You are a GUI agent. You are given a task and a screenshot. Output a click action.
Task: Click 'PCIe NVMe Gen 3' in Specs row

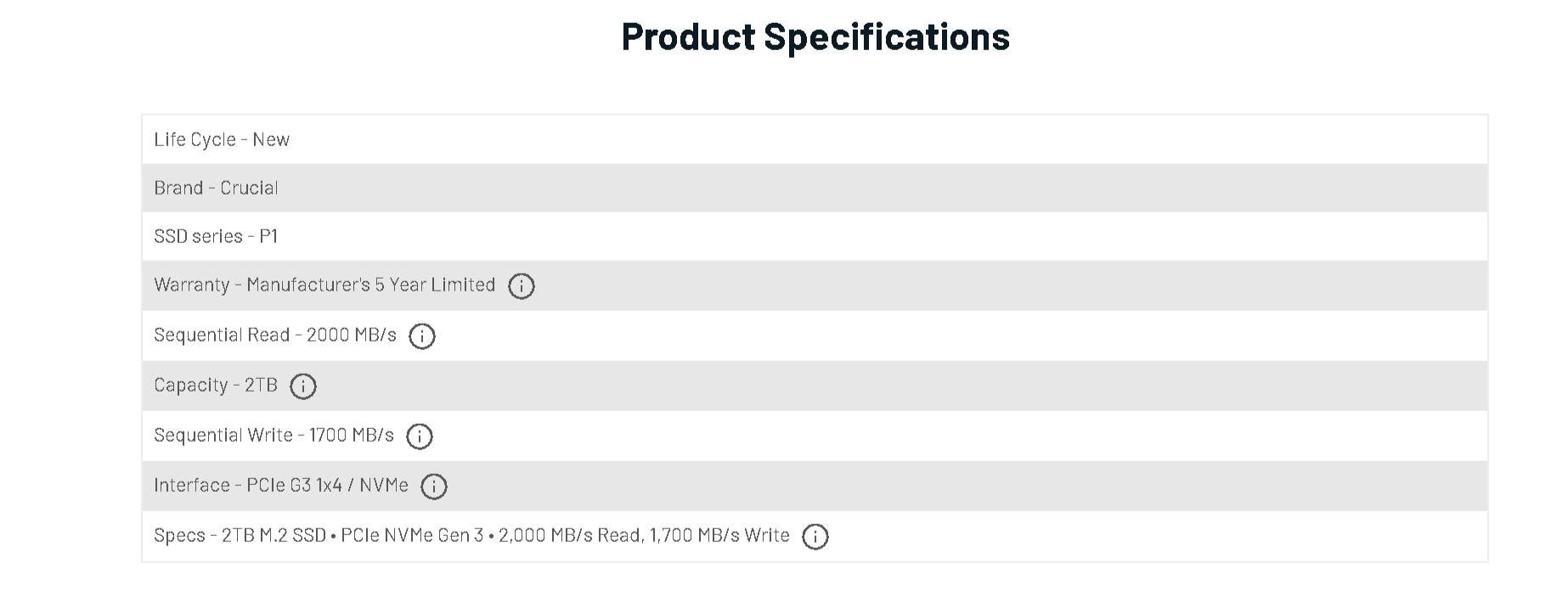(412, 536)
